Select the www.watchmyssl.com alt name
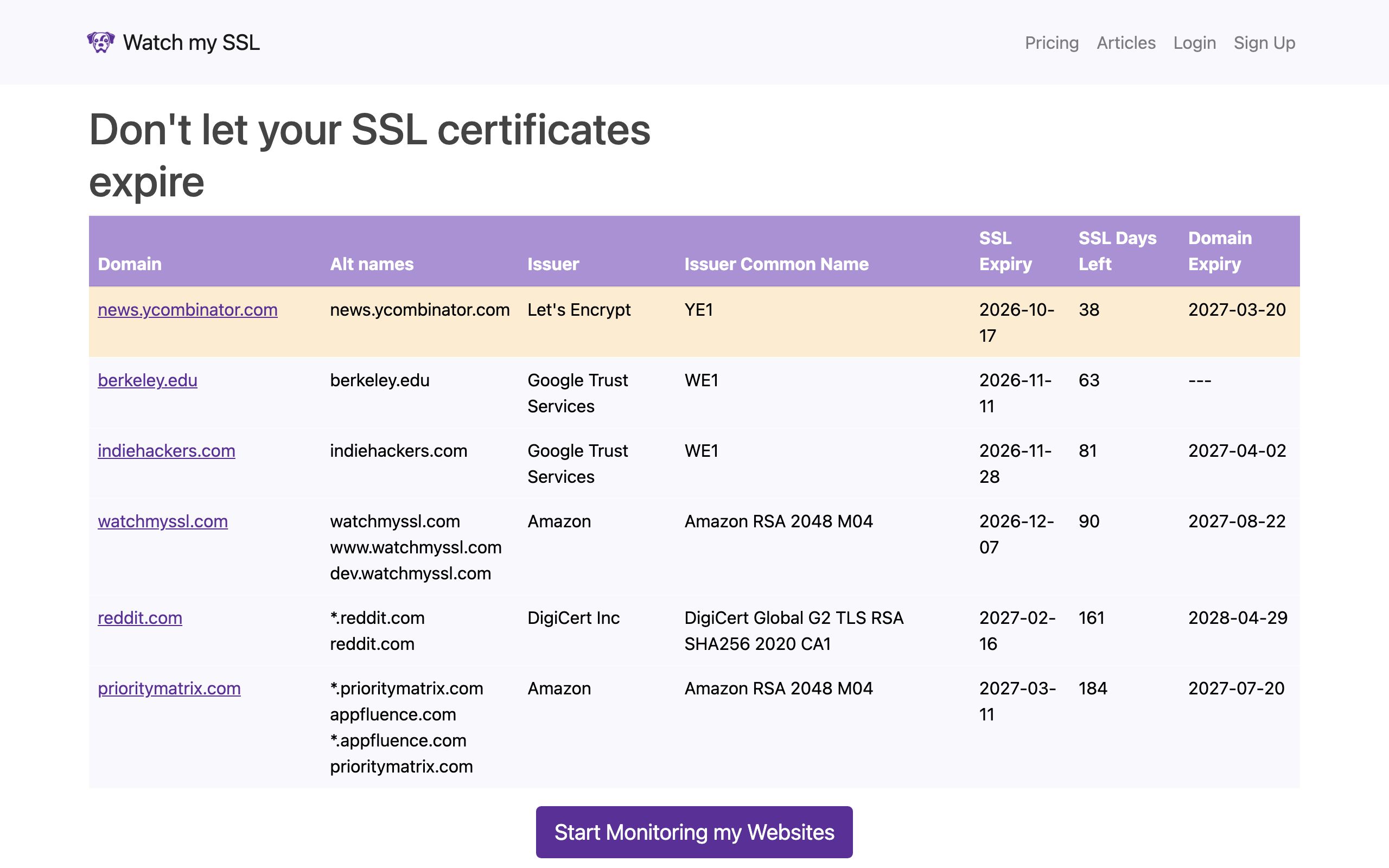 click(416, 547)
